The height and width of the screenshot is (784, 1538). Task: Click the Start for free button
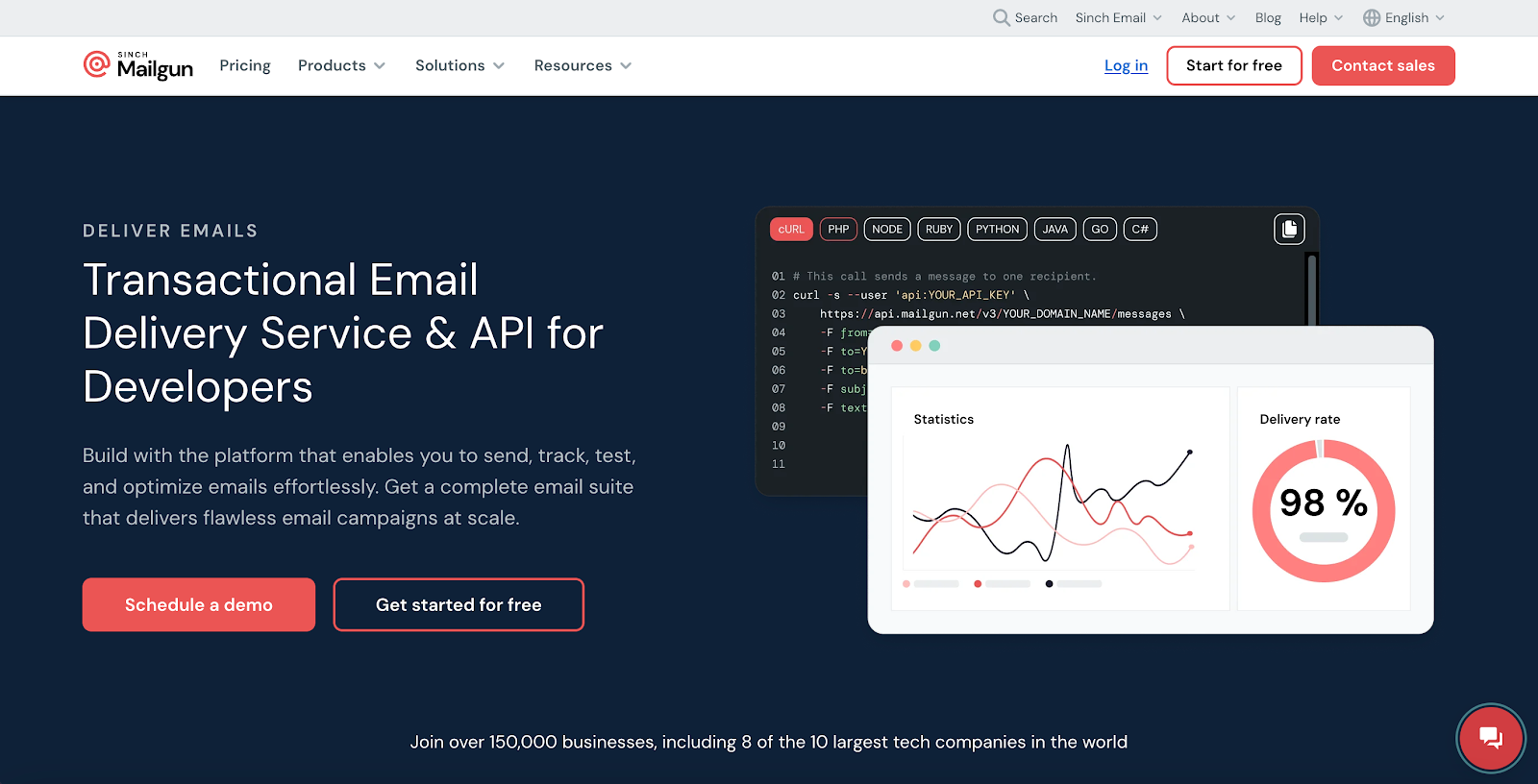point(1234,65)
